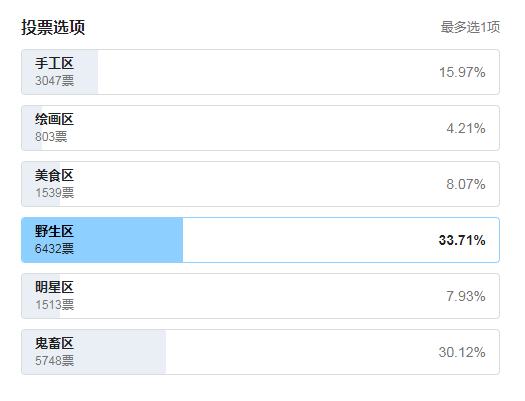Screen dimensions: 525x401
Task: Click the 最多选1项 hint text
Action: pos(470,27)
